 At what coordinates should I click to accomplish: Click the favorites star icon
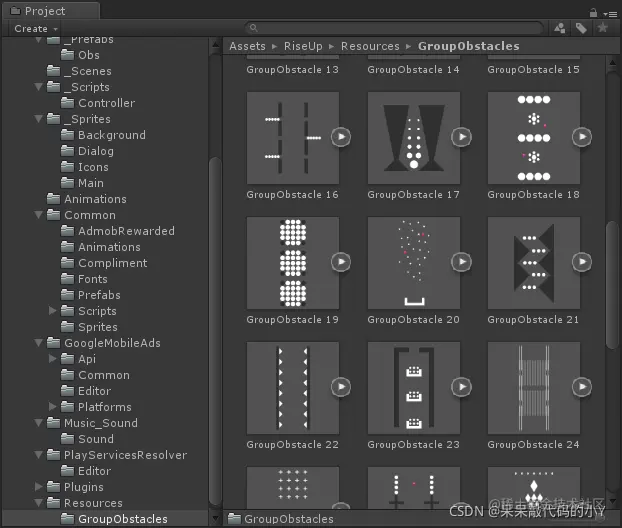pos(603,28)
